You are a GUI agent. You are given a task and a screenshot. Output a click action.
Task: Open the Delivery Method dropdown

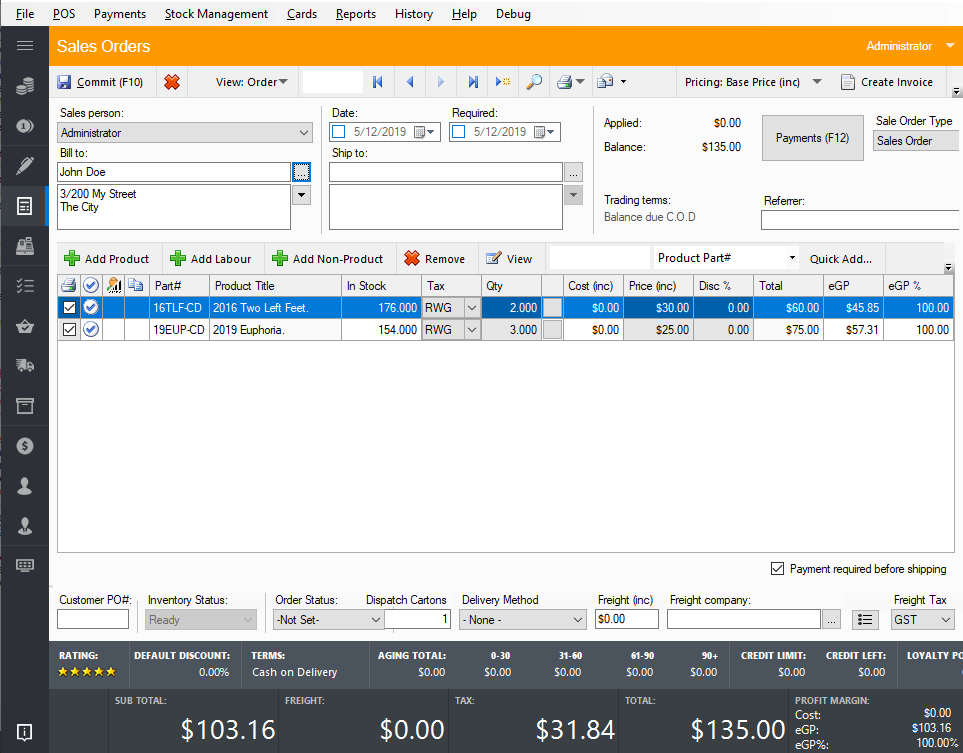[577, 620]
